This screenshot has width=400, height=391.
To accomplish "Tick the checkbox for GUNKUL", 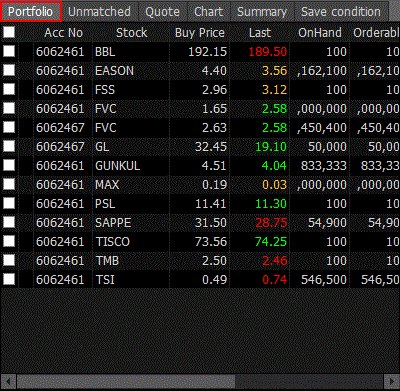I will [x=9, y=165].
